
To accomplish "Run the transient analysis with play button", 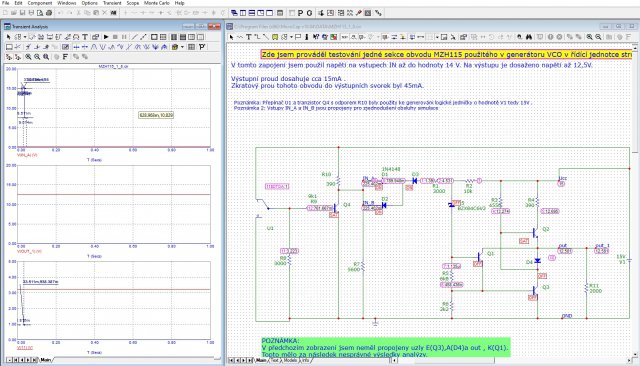I will pos(106,37).
